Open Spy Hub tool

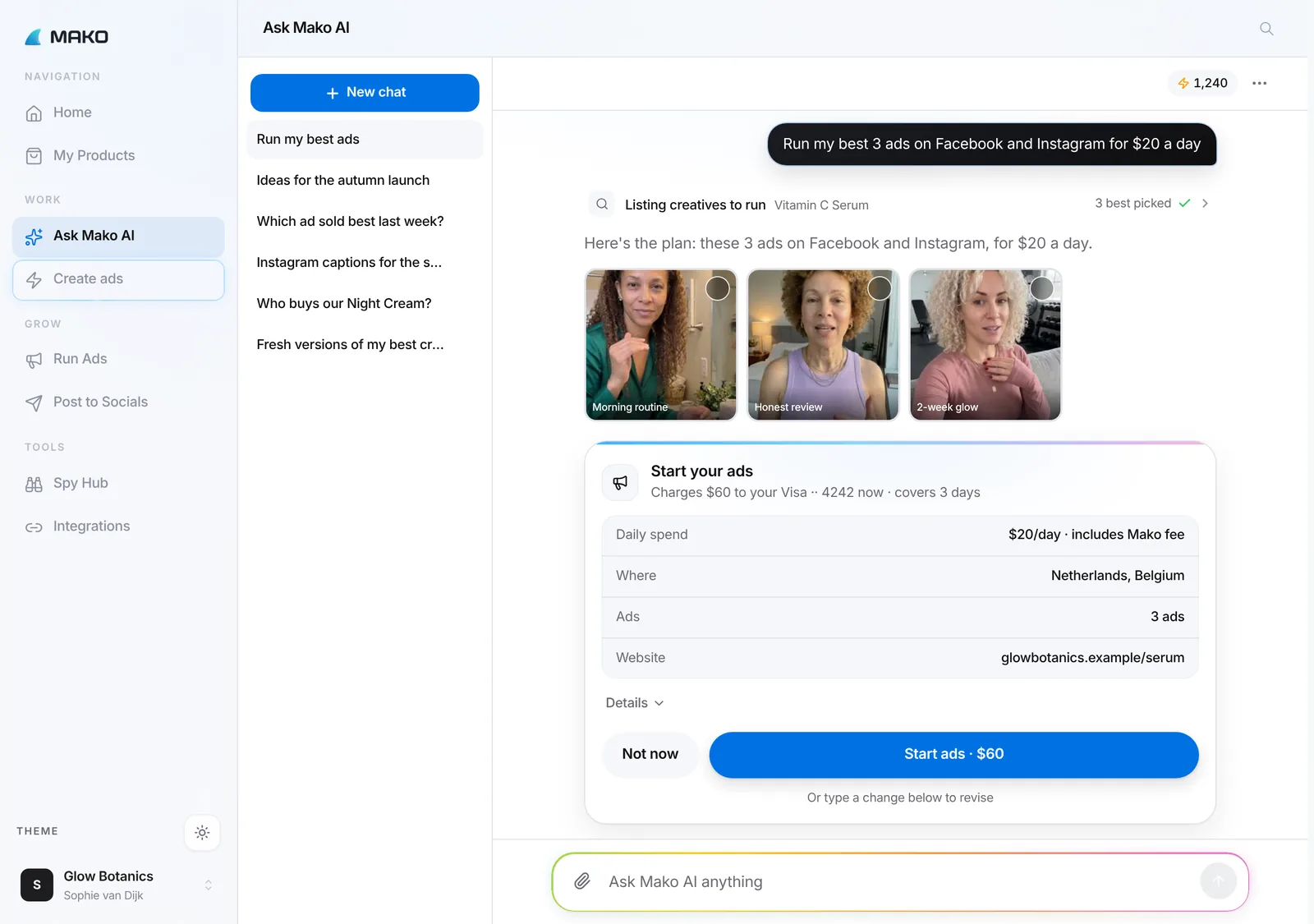click(118, 483)
